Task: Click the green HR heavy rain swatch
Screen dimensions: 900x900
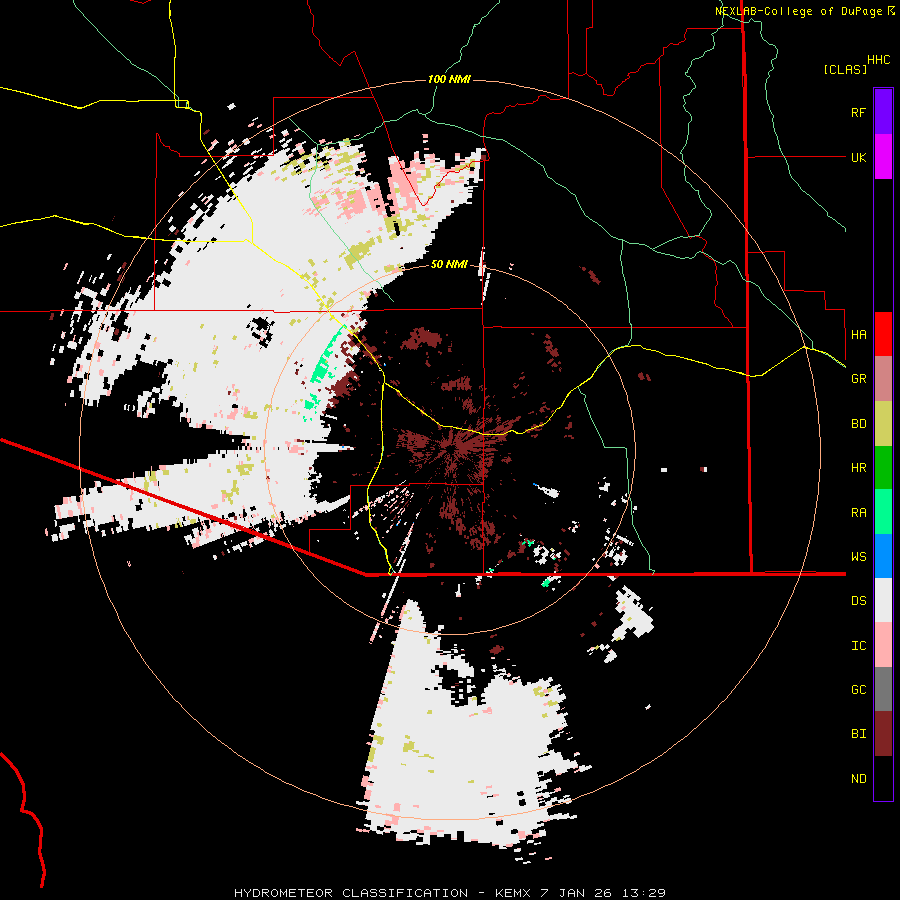Action: [x=883, y=468]
